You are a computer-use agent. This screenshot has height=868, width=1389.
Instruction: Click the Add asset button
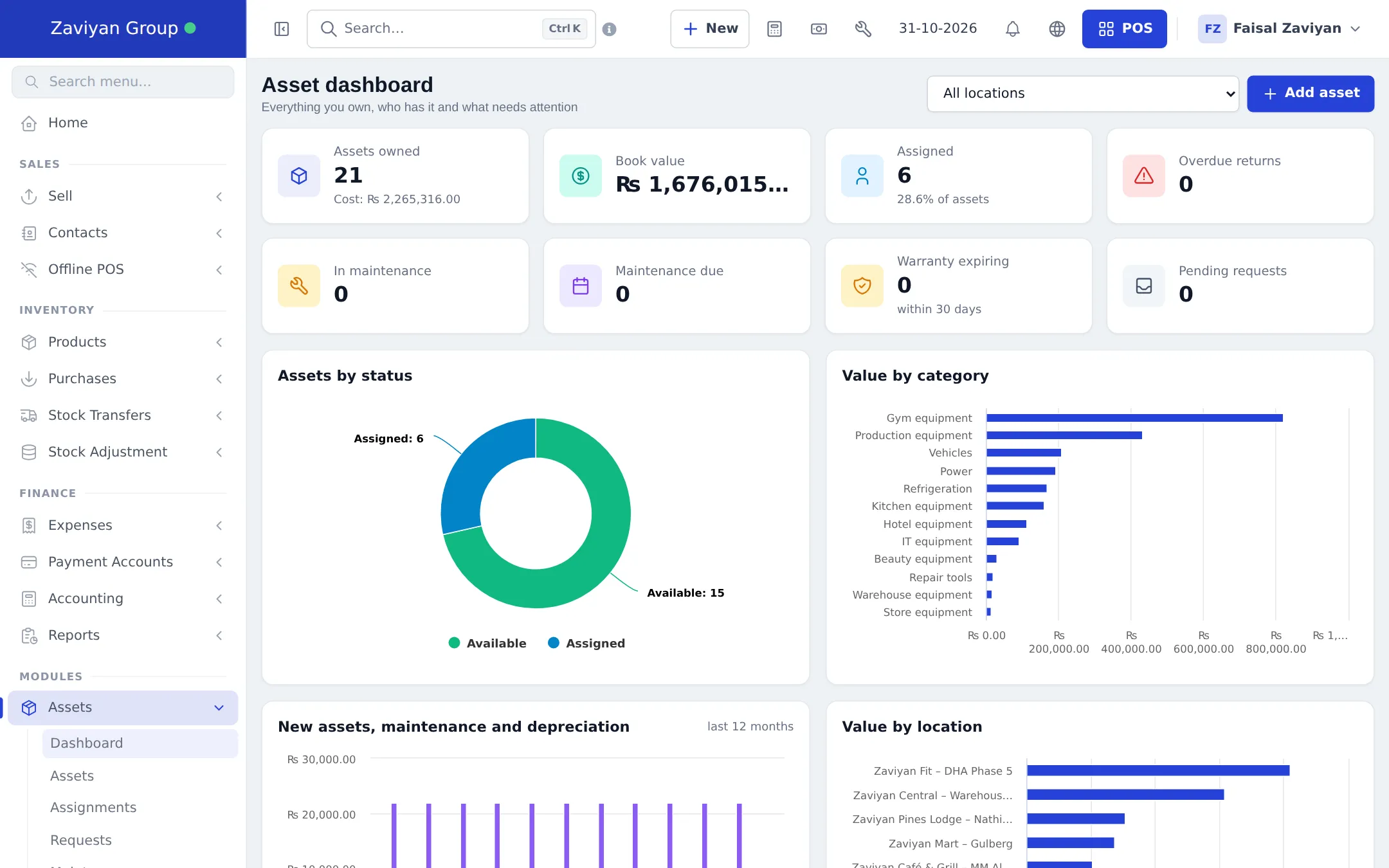coord(1311,94)
